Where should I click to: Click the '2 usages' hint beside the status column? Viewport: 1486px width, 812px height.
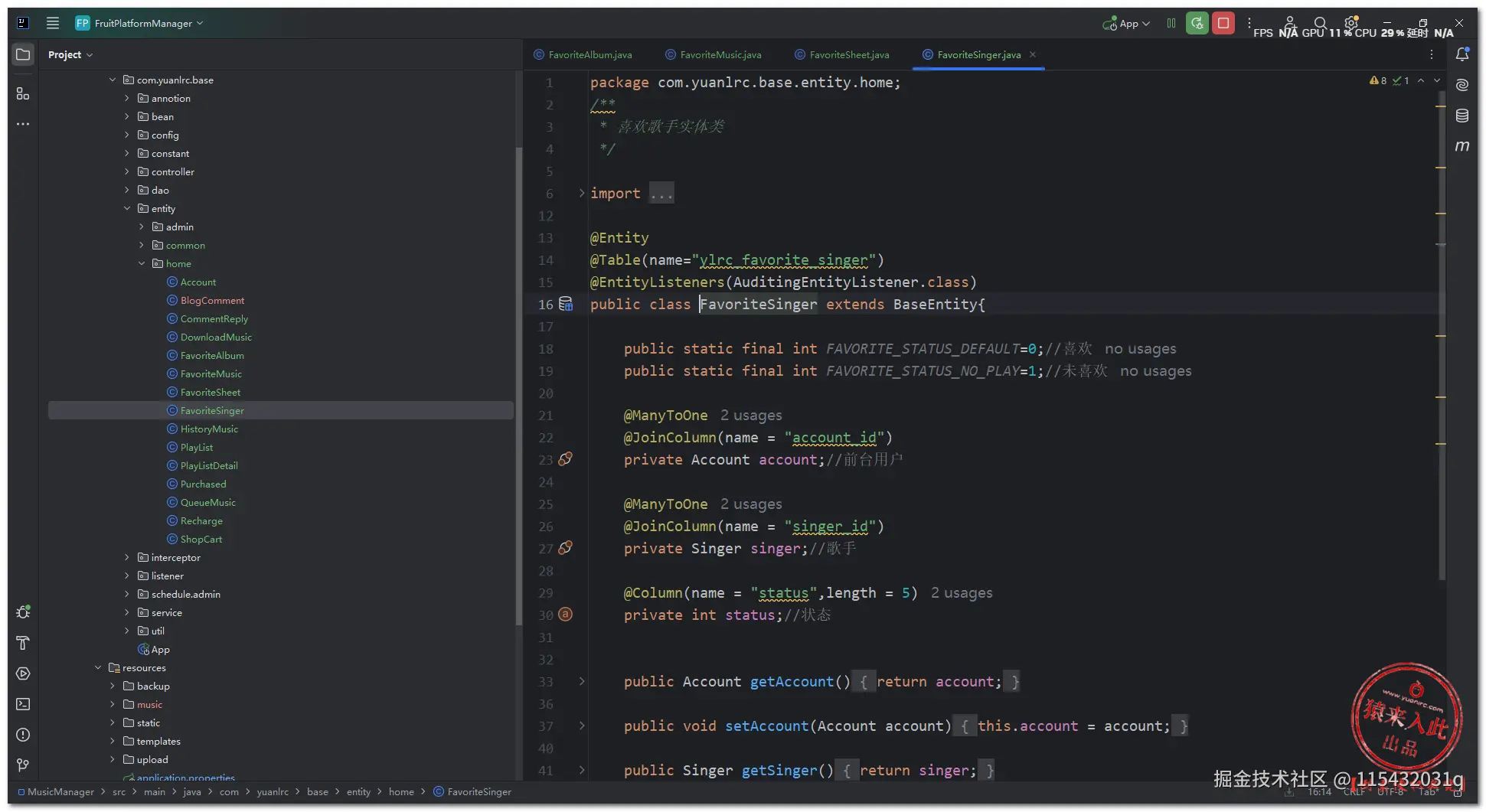coord(962,593)
